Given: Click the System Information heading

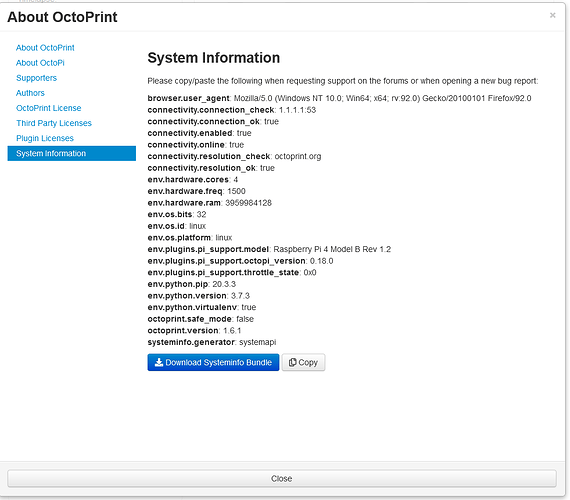Looking at the screenshot, I should [214, 58].
